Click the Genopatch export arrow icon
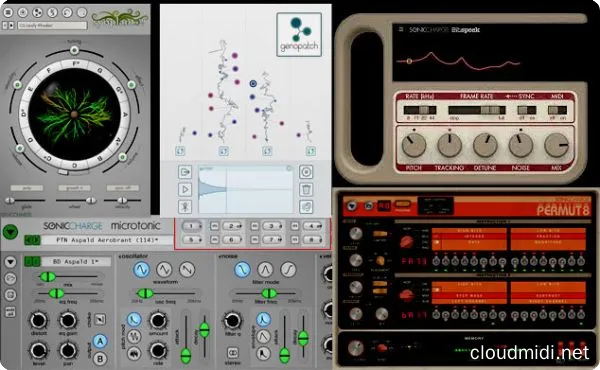600x370 pixels. [x=185, y=172]
